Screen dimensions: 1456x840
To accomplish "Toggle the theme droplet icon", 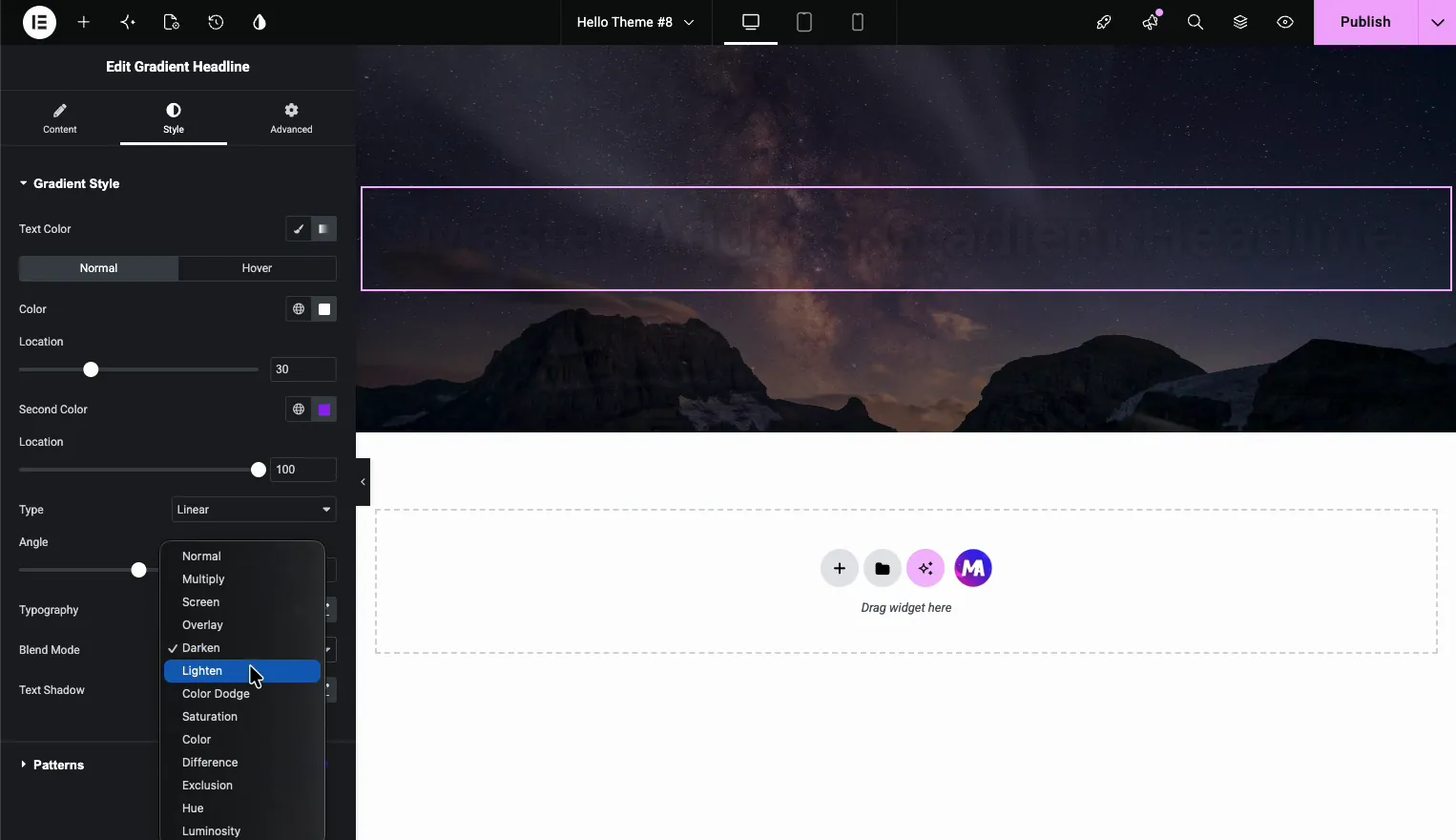I will (260, 22).
